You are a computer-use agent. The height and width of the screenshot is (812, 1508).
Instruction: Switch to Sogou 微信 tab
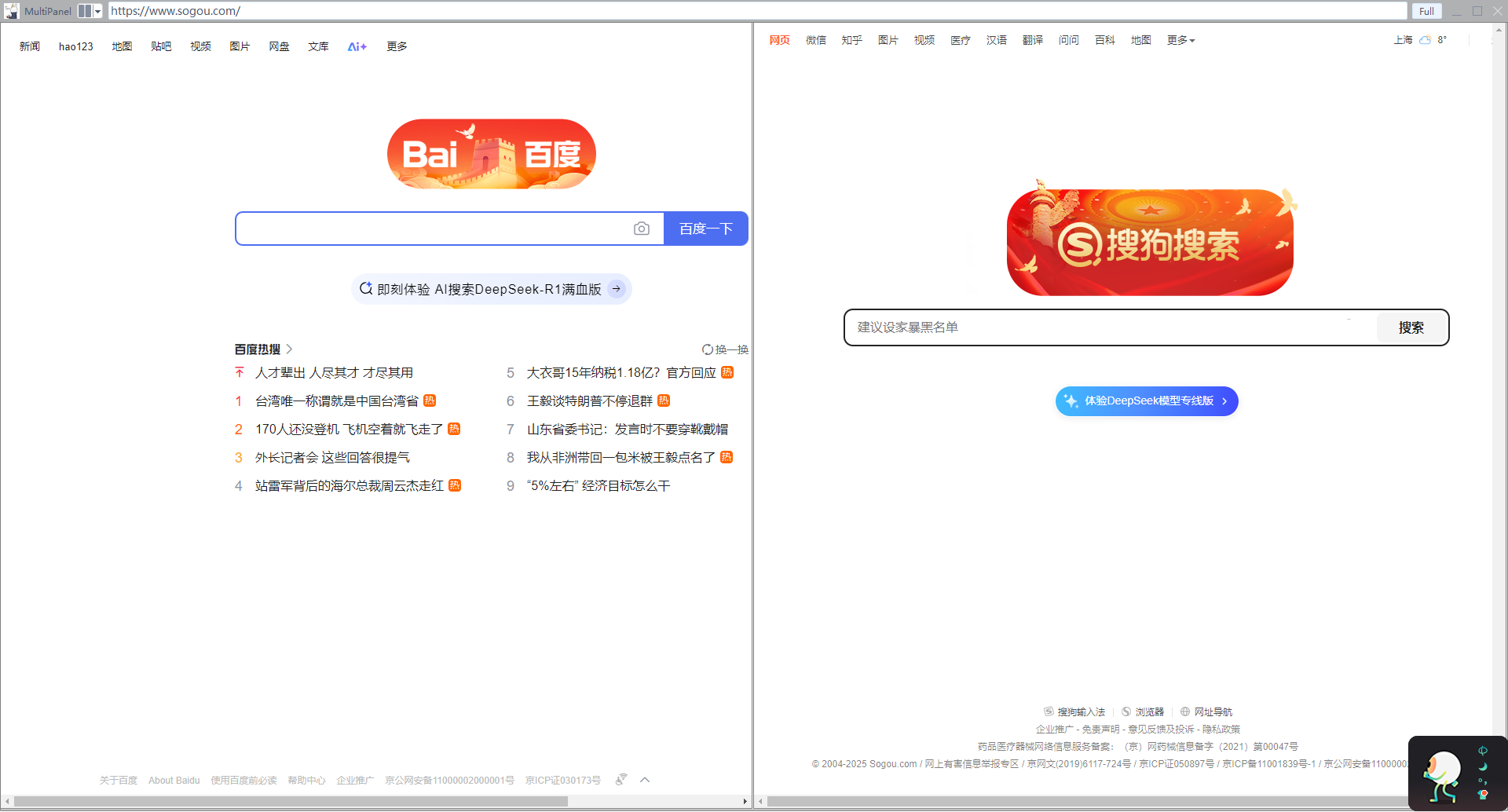(816, 40)
